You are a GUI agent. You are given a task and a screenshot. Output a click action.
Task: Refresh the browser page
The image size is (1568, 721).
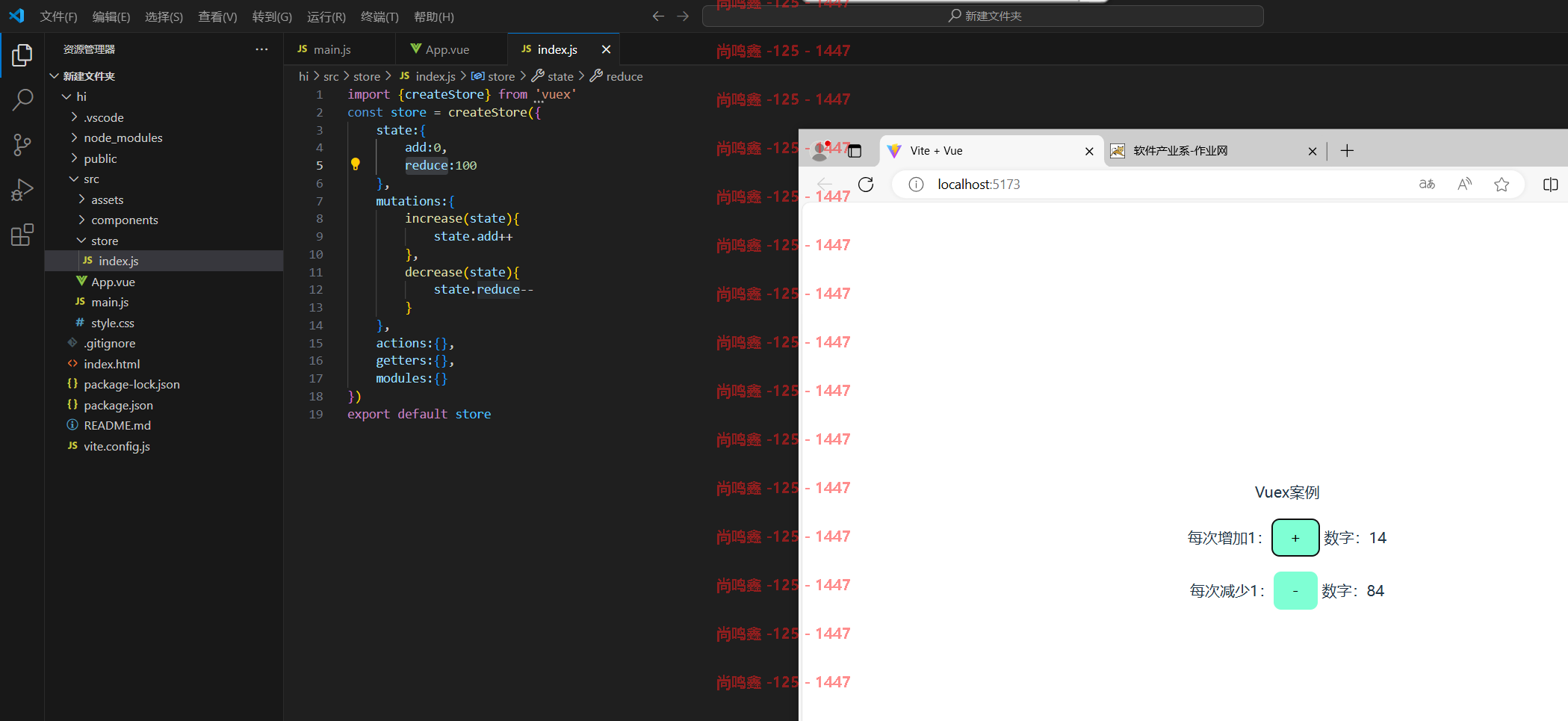(866, 185)
